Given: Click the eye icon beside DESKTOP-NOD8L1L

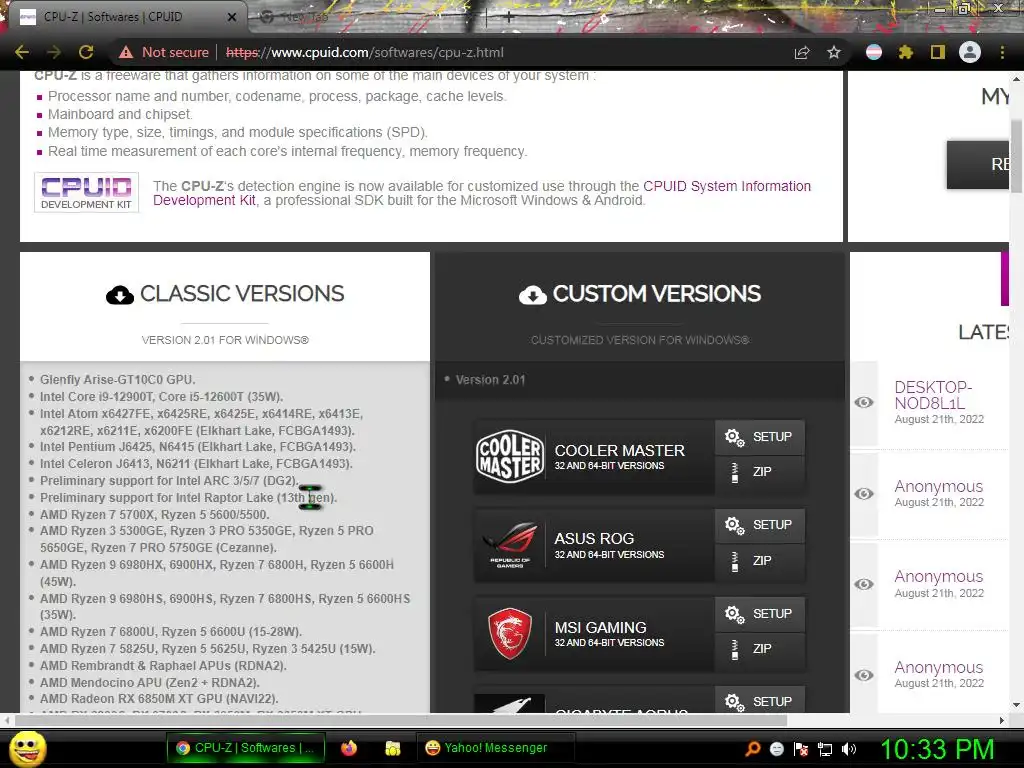Looking at the screenshot, I should coord(864,402).
